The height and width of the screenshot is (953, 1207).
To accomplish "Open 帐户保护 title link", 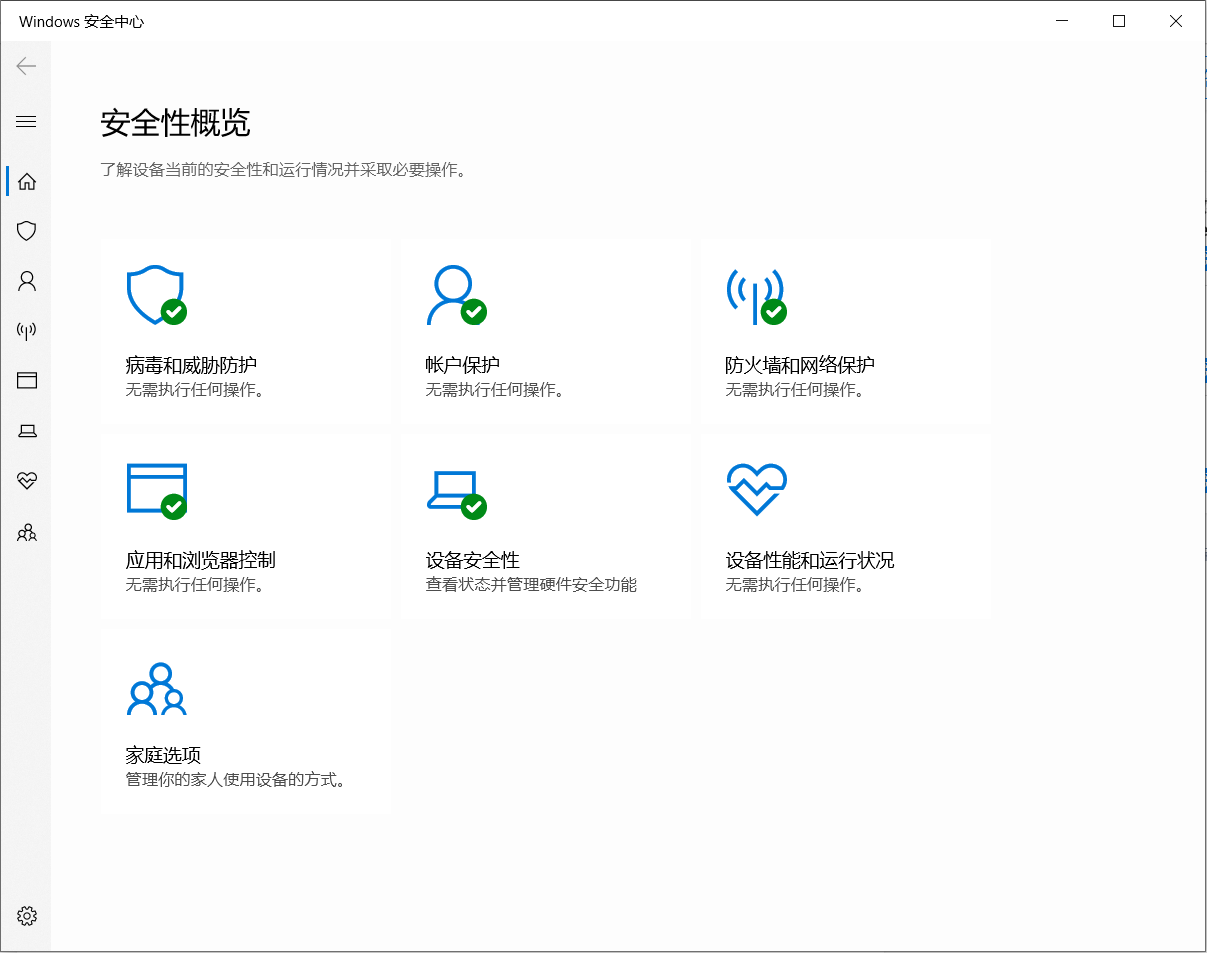I will coord(462,365).
